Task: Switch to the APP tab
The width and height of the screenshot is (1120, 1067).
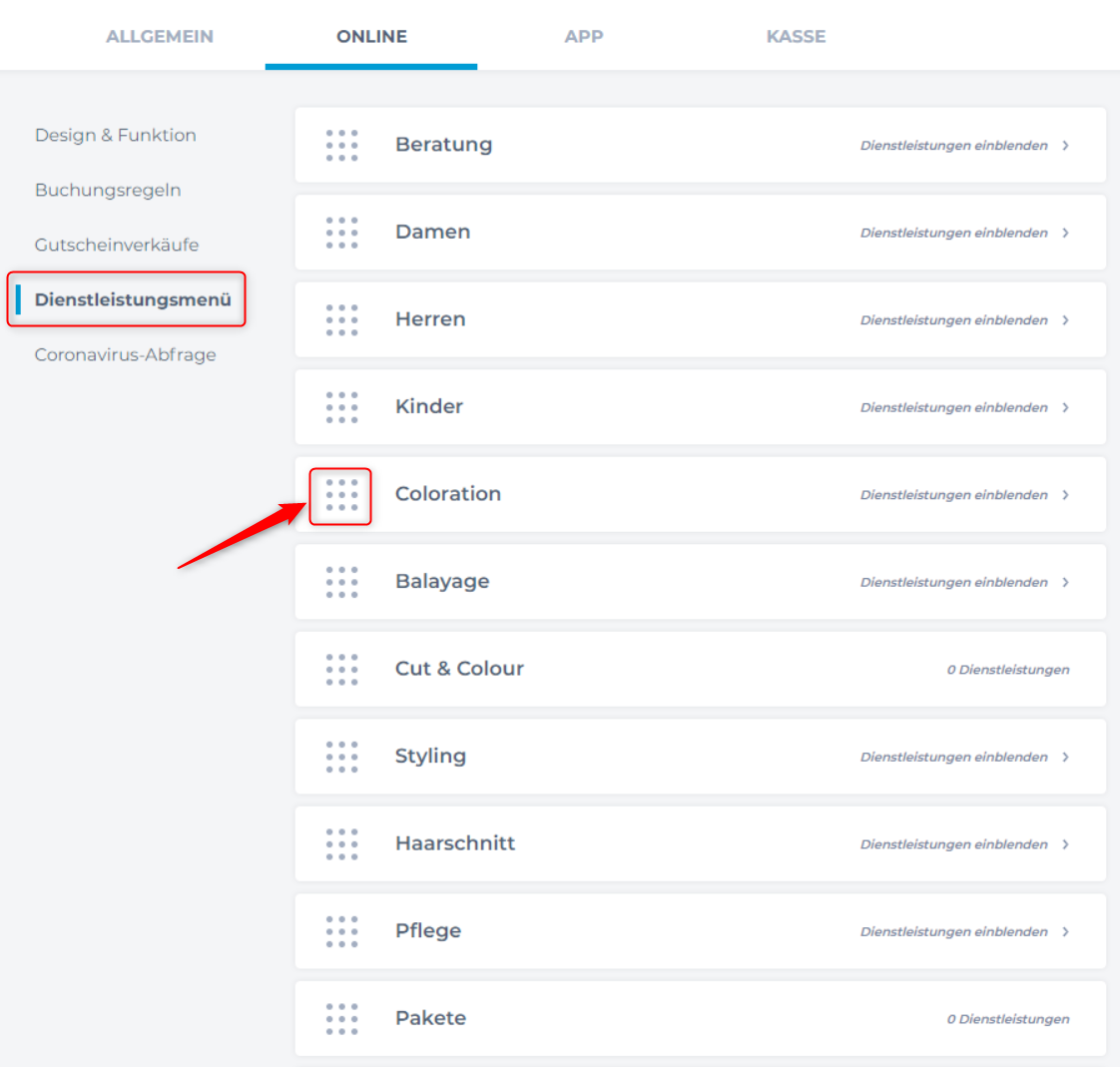Action: point(584,36)
